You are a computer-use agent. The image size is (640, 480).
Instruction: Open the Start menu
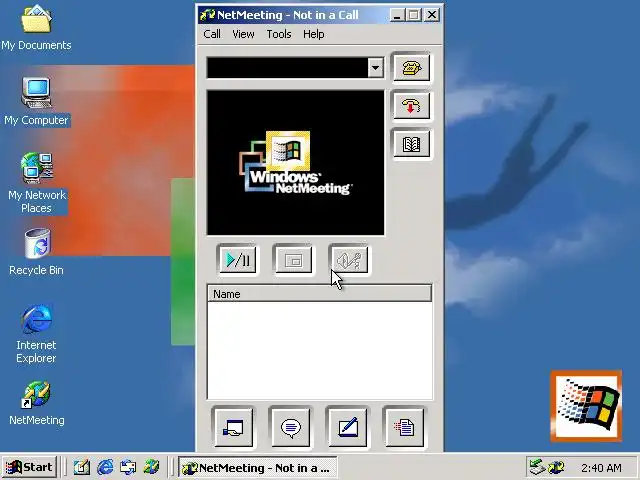coord(29,467)
